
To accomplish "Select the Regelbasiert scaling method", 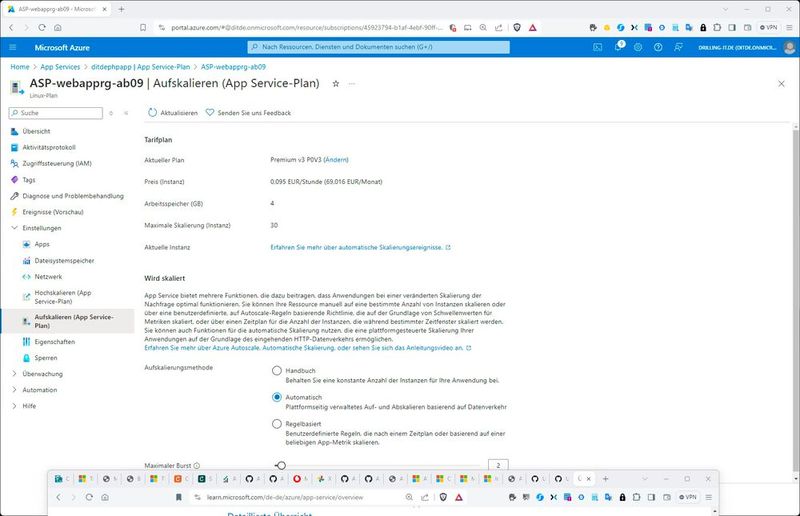I will (x=277, y=424).
